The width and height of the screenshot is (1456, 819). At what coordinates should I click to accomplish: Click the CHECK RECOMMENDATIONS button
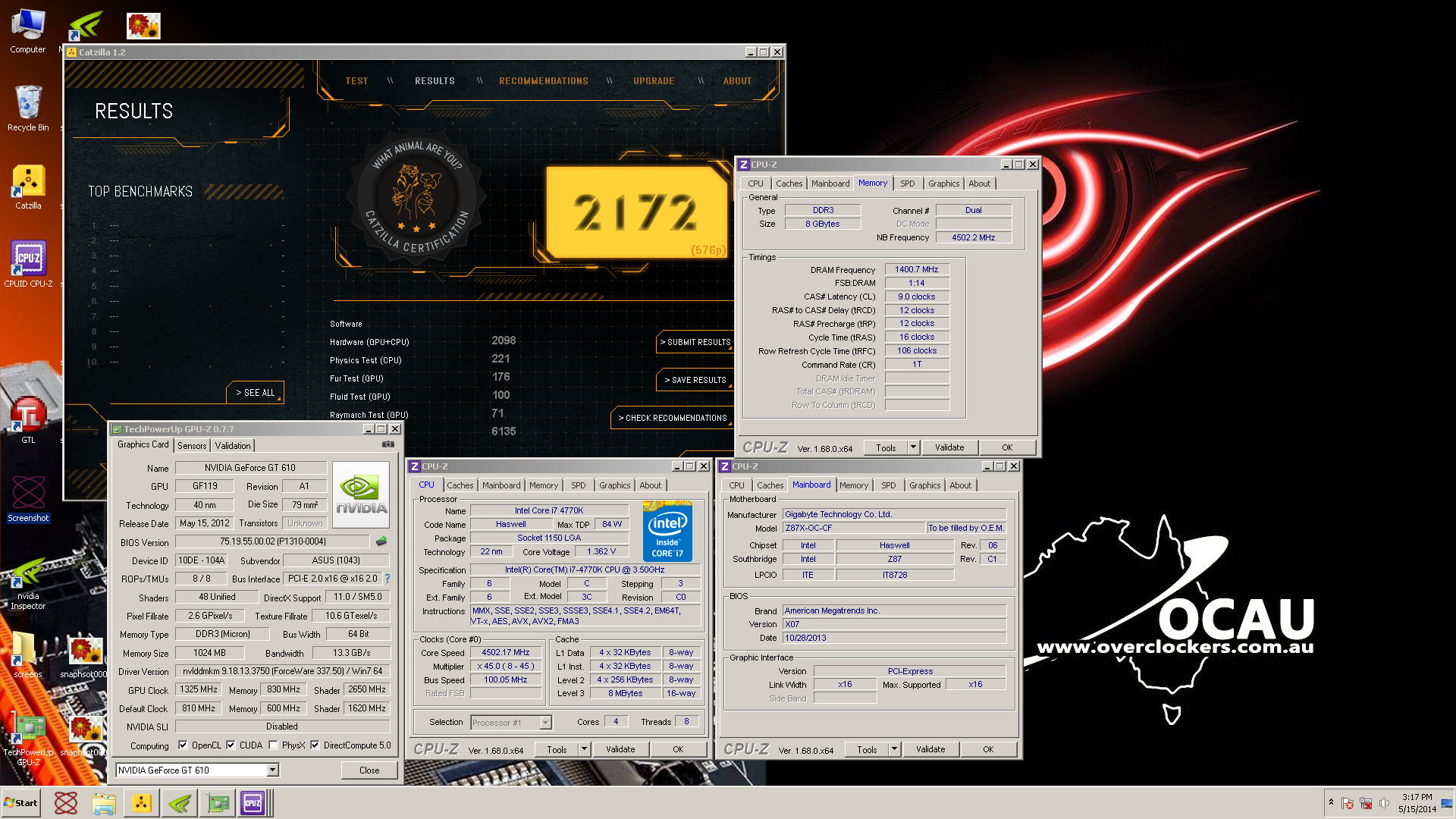(672, 419)
